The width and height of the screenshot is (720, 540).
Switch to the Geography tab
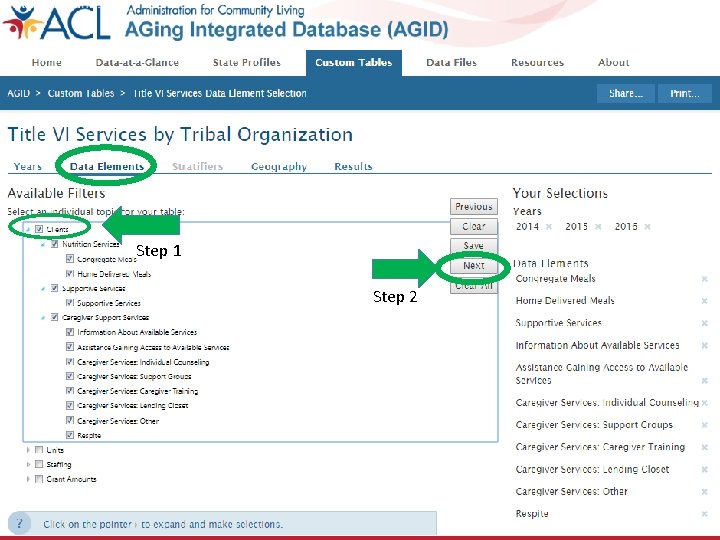click(x=279, y=166)
